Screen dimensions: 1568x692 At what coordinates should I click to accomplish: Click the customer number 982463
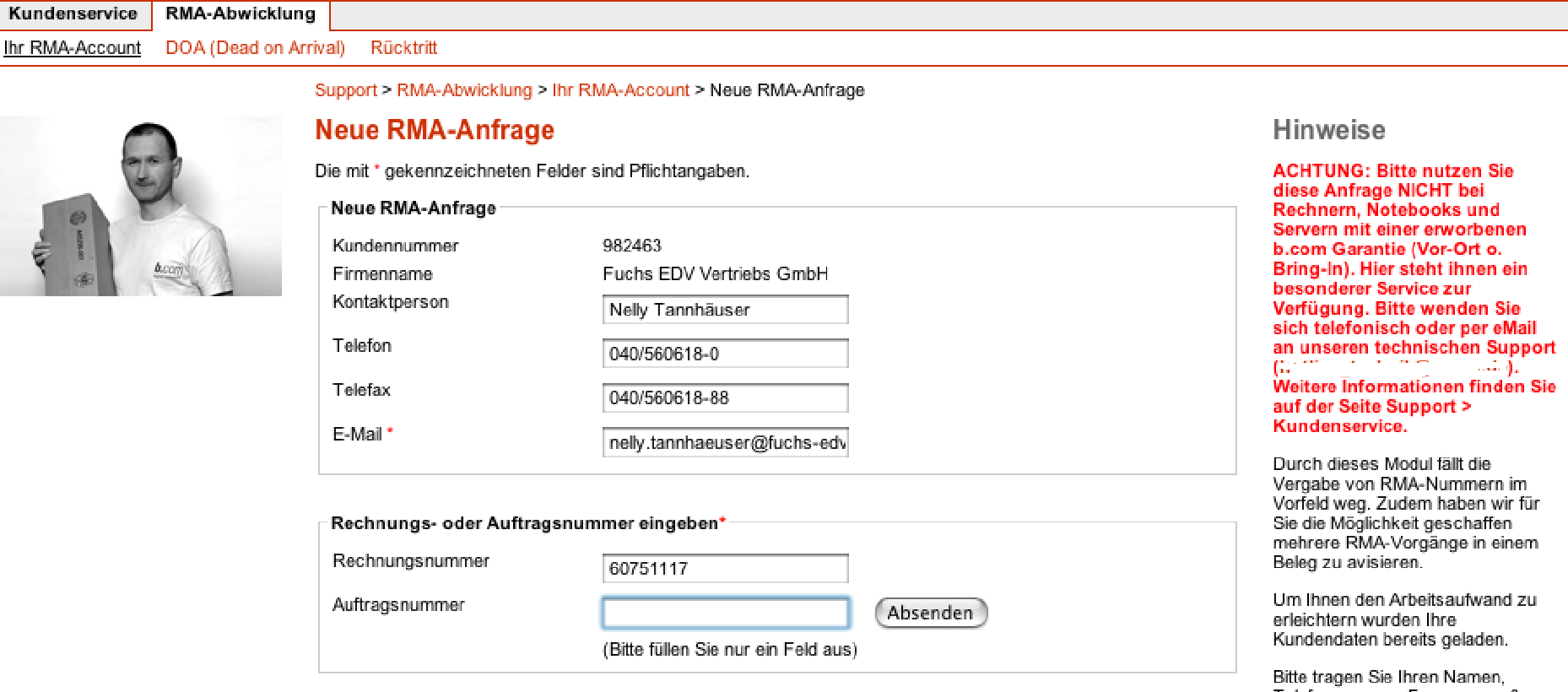coord(631,246)
